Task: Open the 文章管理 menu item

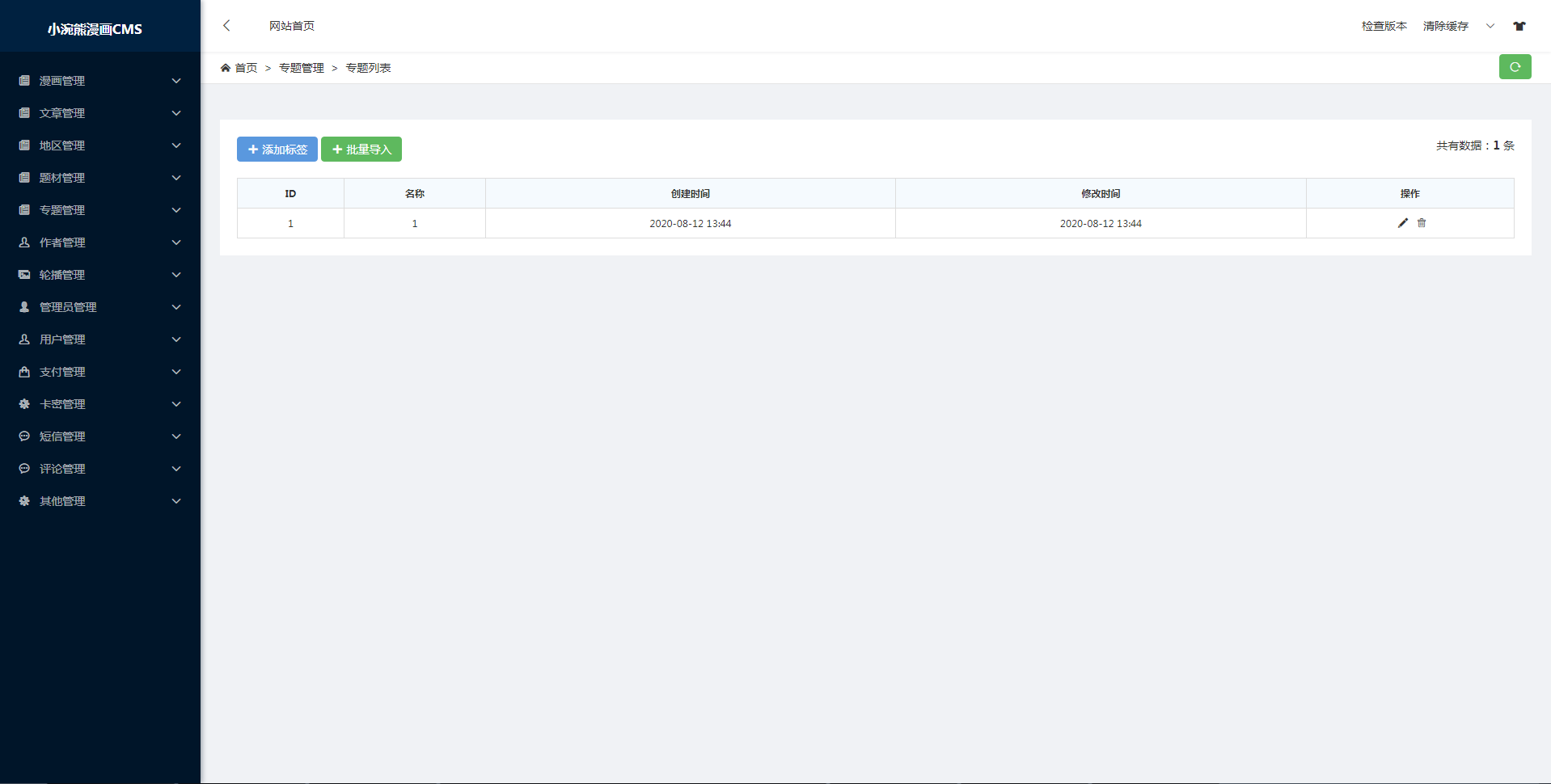Action: pos(62,113)
